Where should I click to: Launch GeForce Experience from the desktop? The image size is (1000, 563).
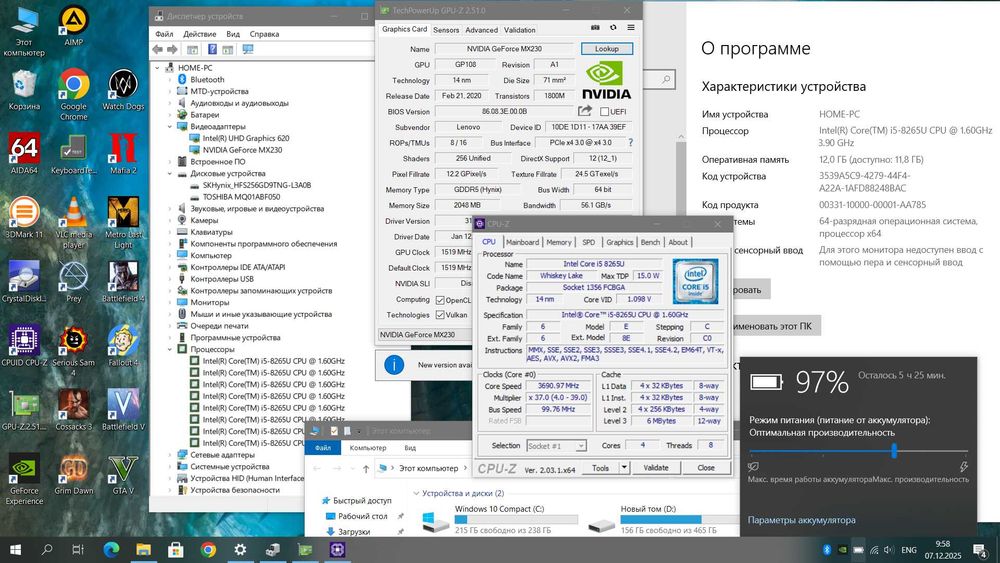coord(24,479)
